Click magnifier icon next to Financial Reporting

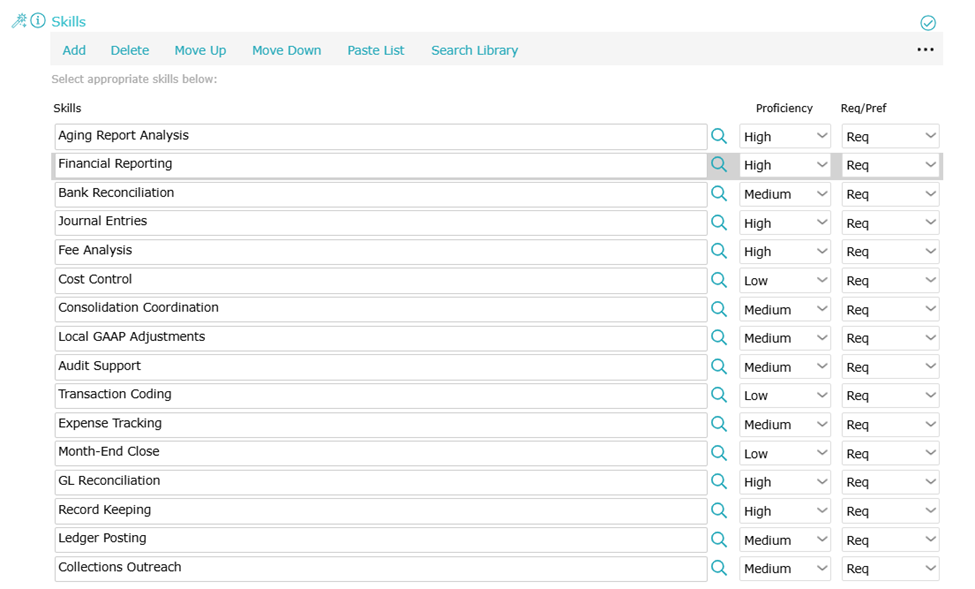pos(718,165)
